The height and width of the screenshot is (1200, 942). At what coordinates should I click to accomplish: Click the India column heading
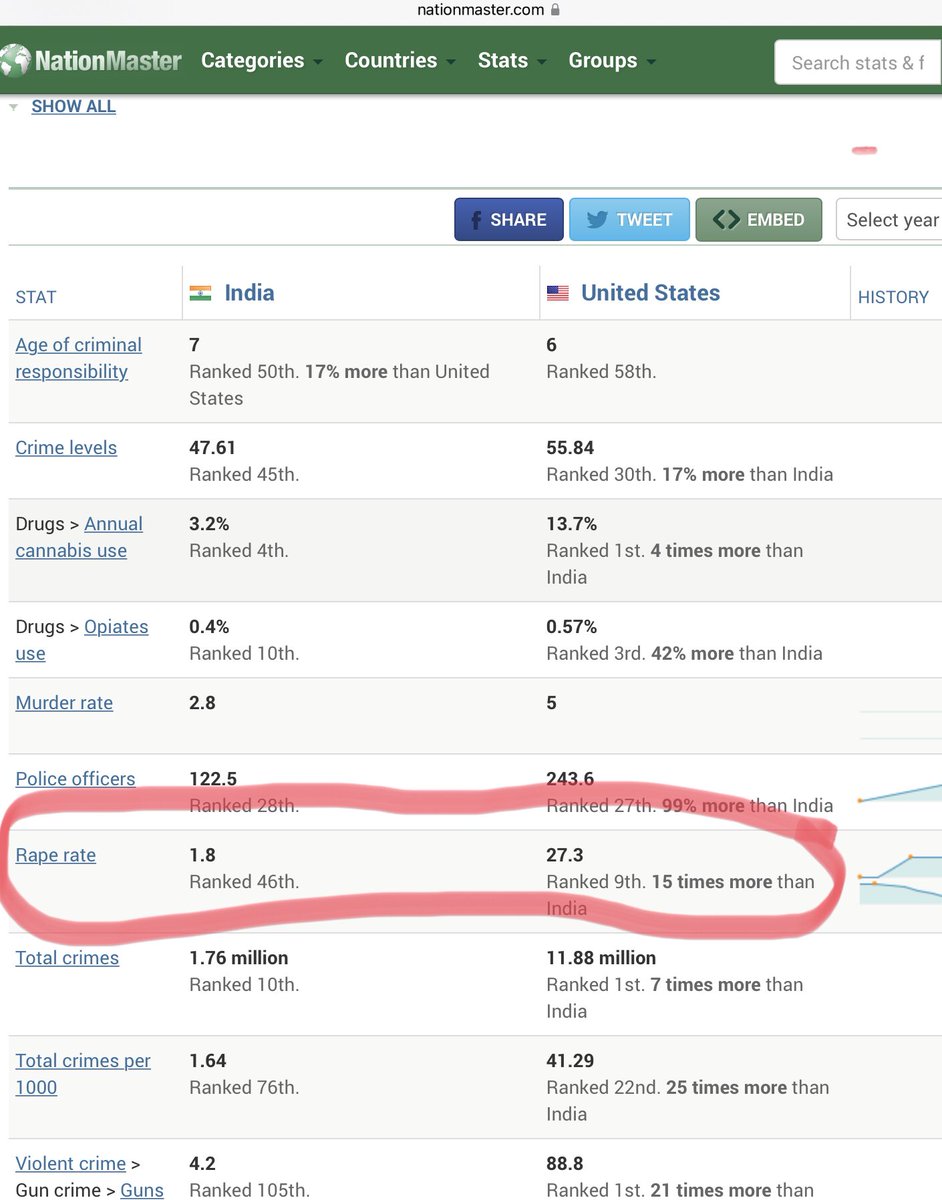click(x=249, y=293)
